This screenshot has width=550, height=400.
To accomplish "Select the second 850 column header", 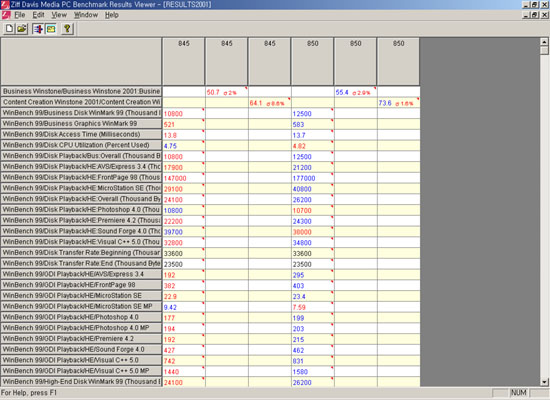I will [355, 61].
